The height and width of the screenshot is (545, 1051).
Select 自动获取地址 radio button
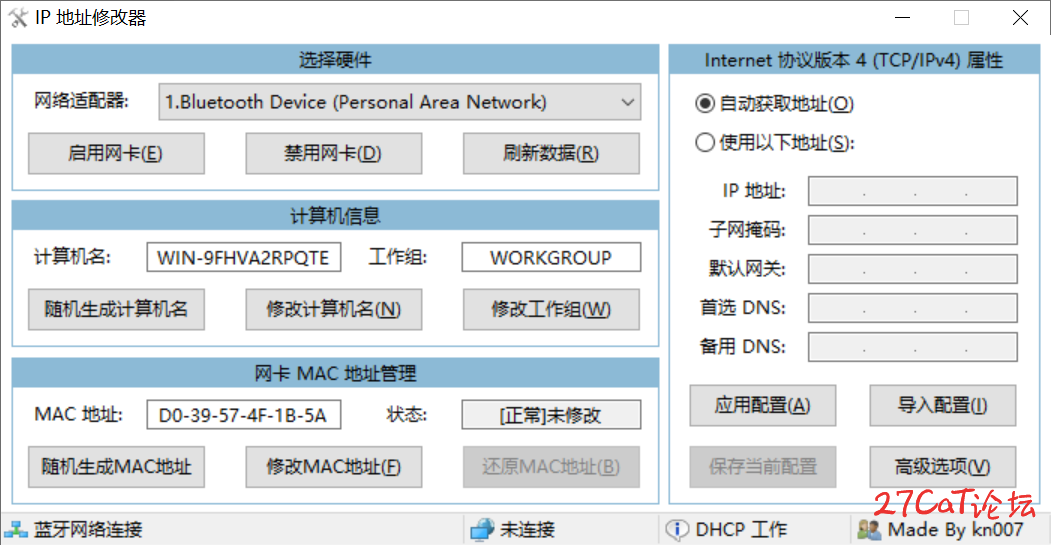coord(704,104)
